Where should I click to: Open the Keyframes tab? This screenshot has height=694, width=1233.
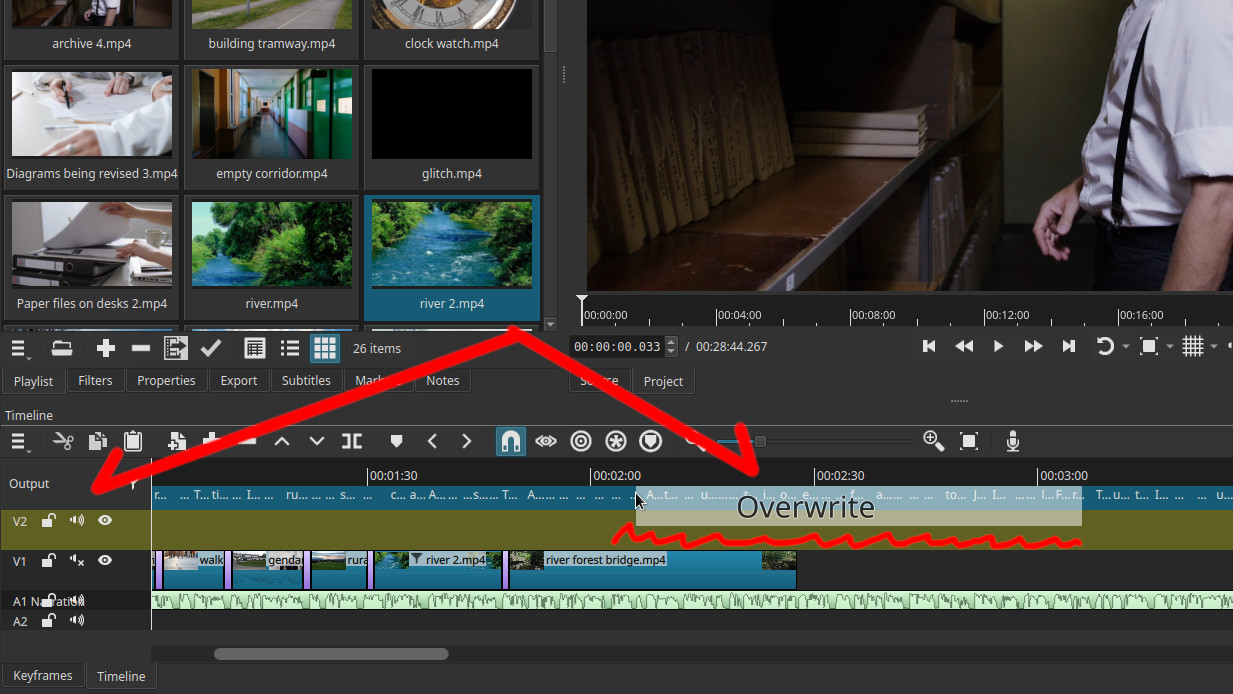43,676
